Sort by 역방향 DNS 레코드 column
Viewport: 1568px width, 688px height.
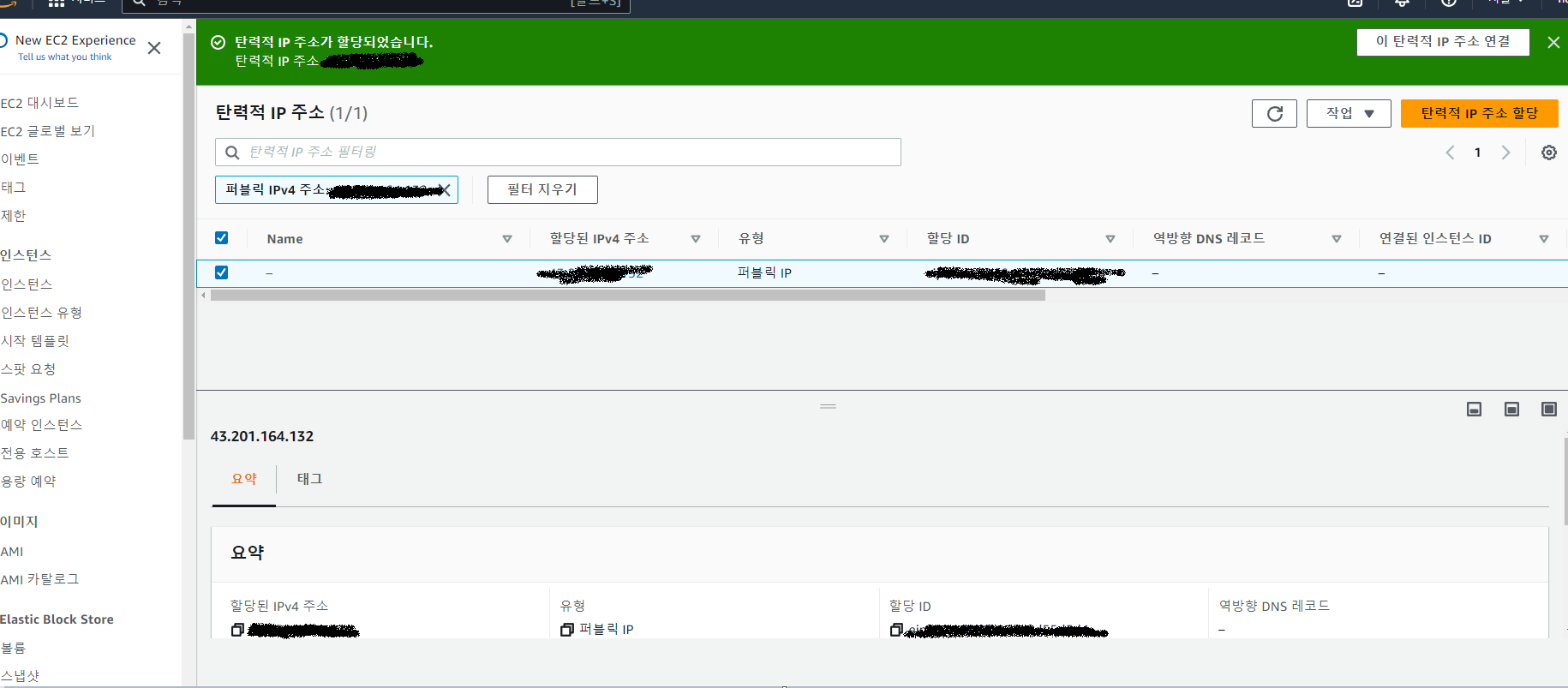[1337, 239]
